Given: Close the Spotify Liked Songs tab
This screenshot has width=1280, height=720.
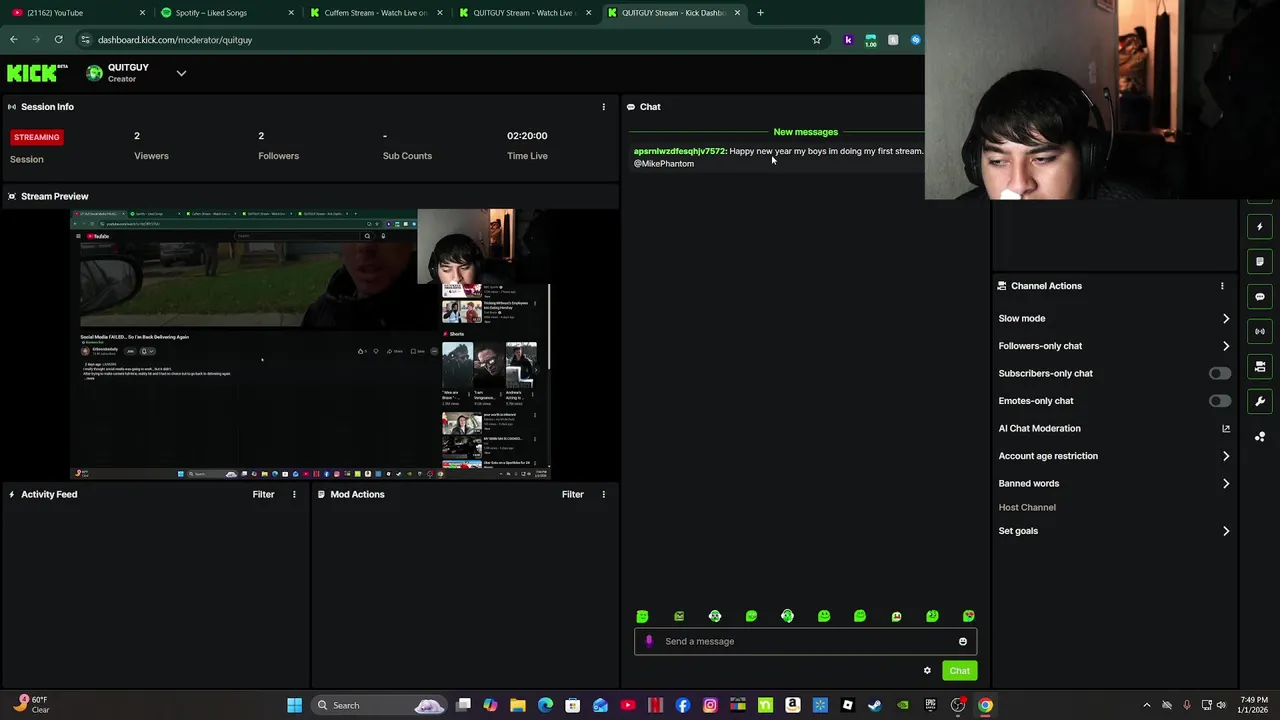Looking at the screenshot, I should (291, 13).
